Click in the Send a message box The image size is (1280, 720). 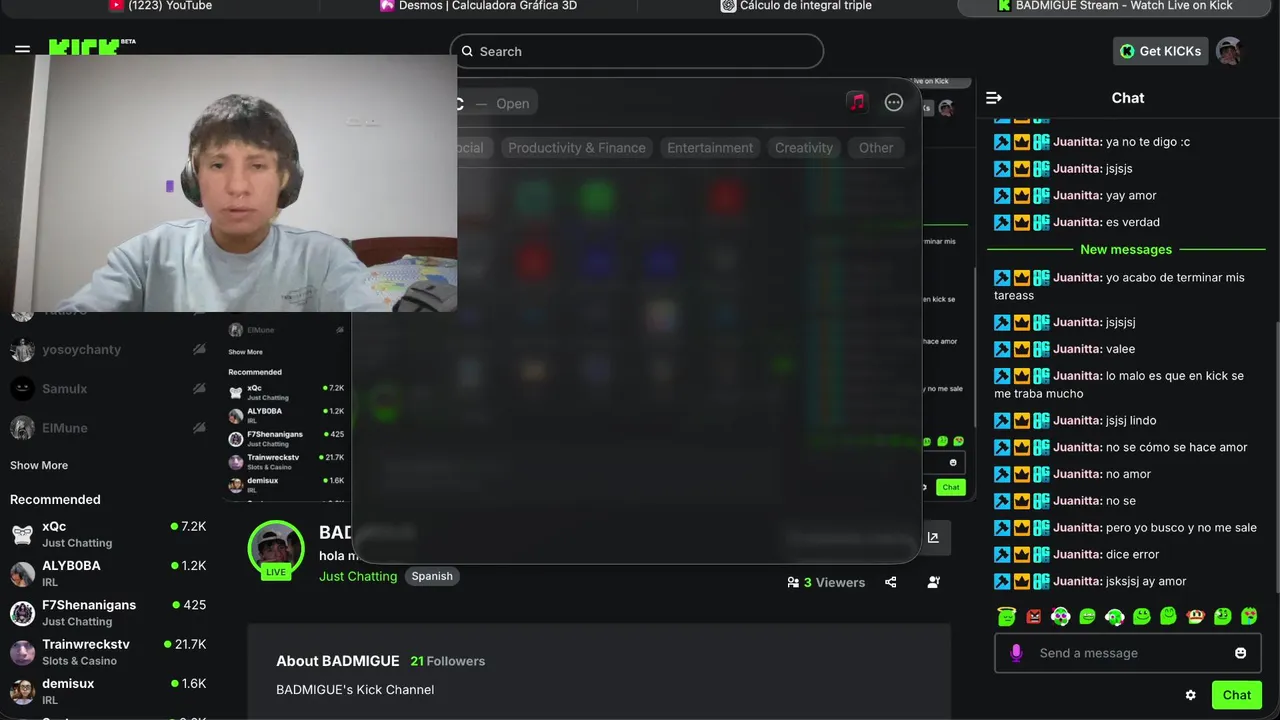coord(1128,653)
